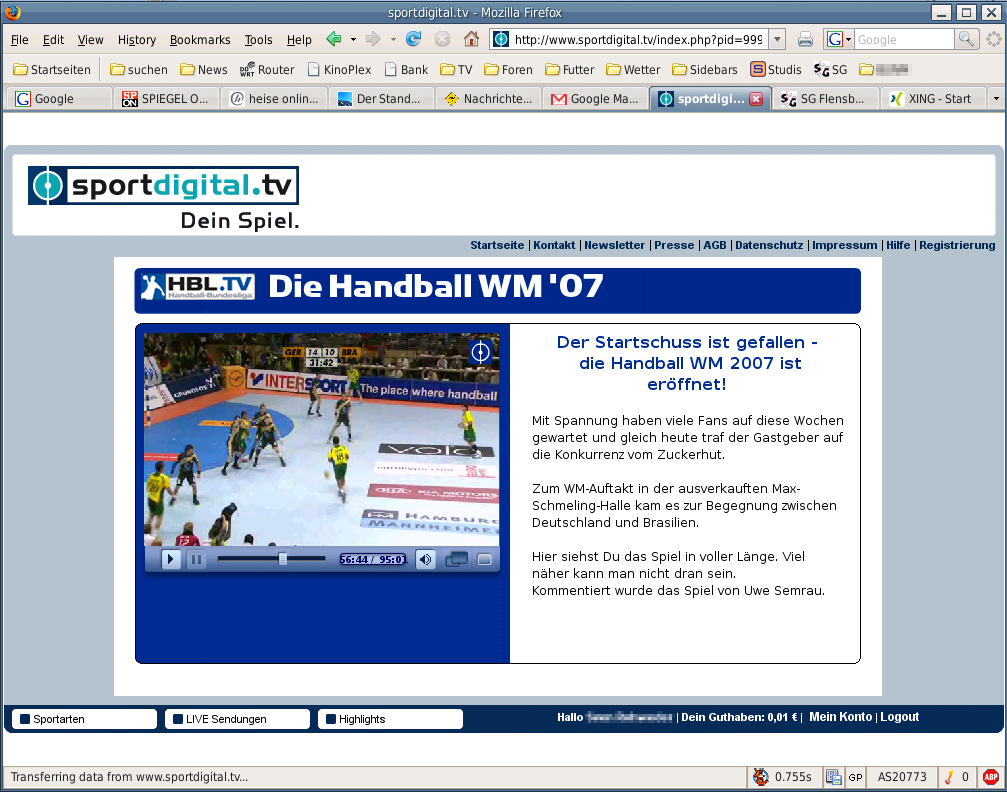Click into the Google search field
The image size is (1007, 792).
(905, 40)
